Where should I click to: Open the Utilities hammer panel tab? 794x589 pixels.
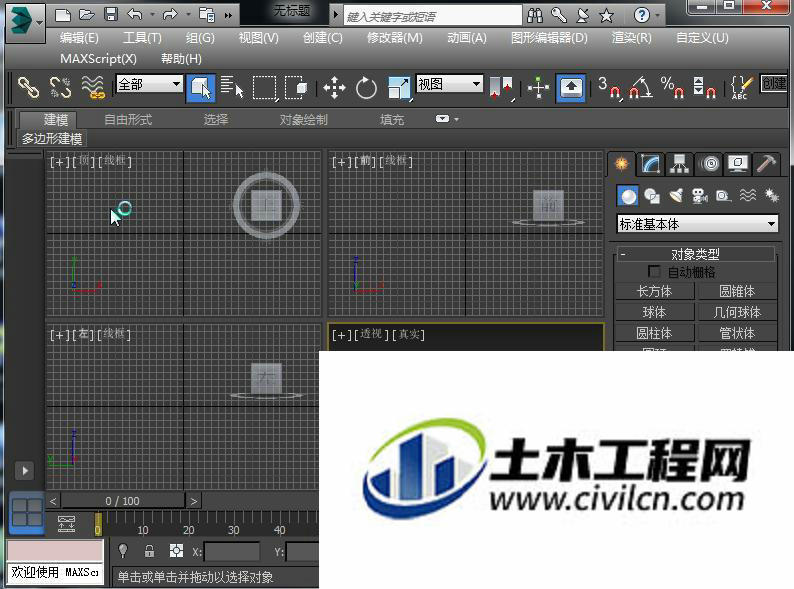pos(767,164)
